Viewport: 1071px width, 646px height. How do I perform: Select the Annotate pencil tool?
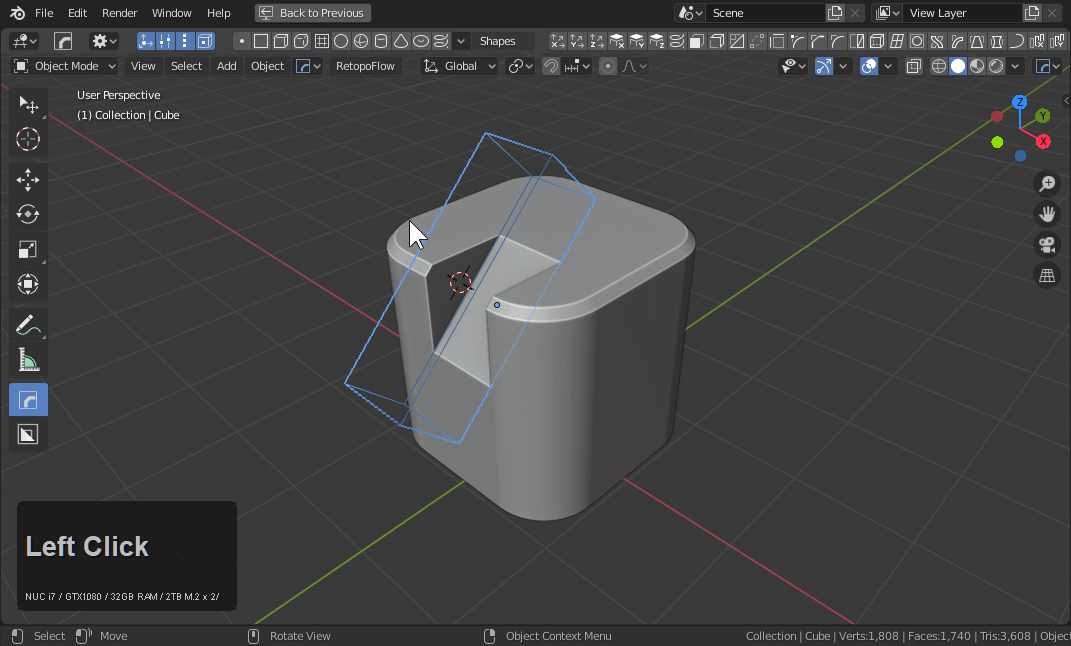(28, 325)
